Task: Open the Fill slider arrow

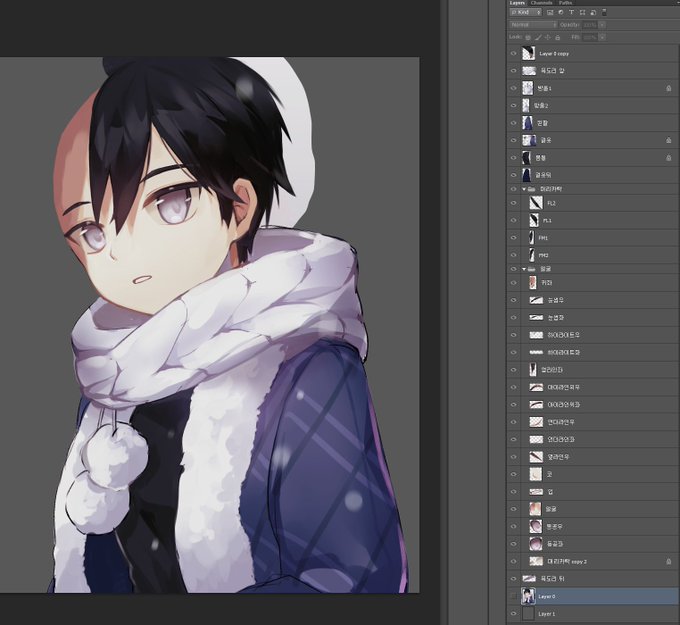Action: coord(602,38)
